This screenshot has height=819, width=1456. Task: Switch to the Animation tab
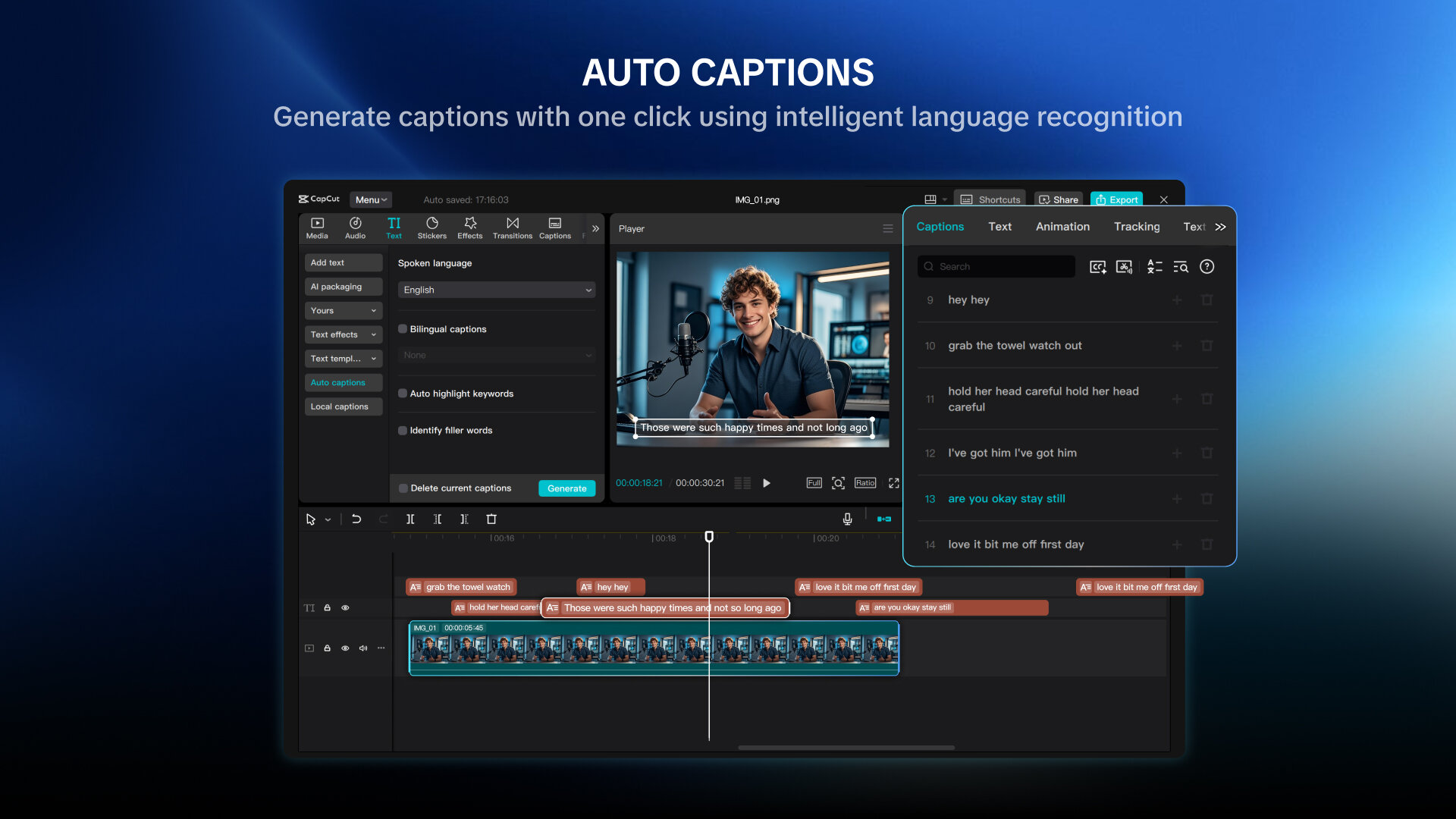1062,227
